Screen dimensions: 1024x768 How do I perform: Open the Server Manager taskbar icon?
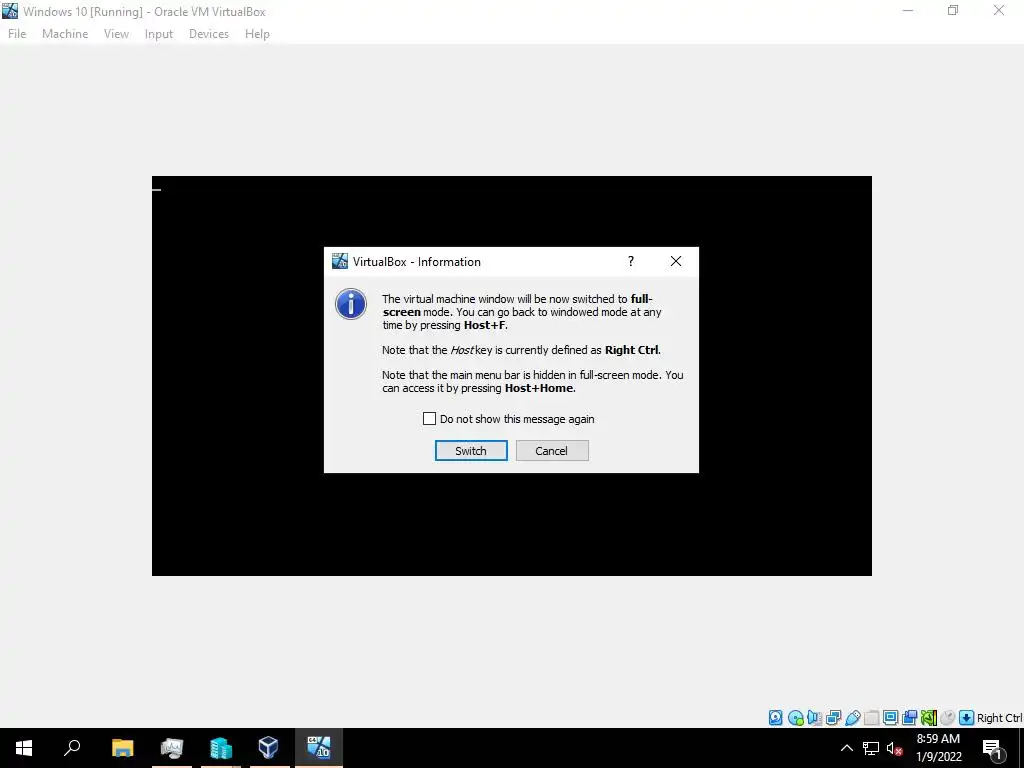click(x=221, y=748)
